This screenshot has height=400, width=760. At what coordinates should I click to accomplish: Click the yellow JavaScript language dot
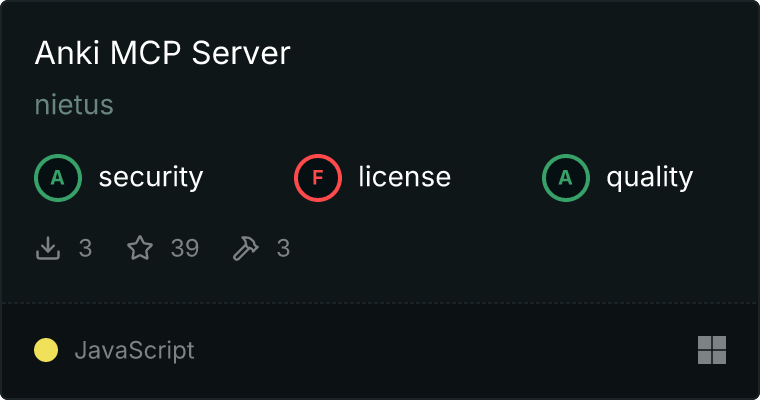click(46, 350)
